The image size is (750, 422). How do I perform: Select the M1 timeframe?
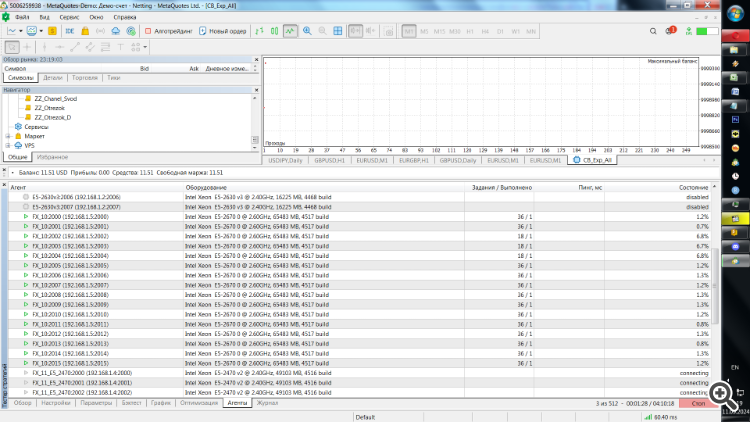[x=408, y=32]
